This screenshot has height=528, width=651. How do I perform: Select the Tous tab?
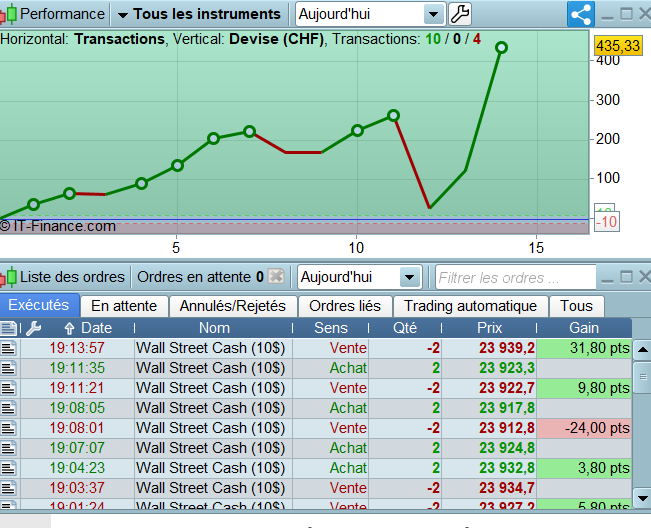click(576, 306)
